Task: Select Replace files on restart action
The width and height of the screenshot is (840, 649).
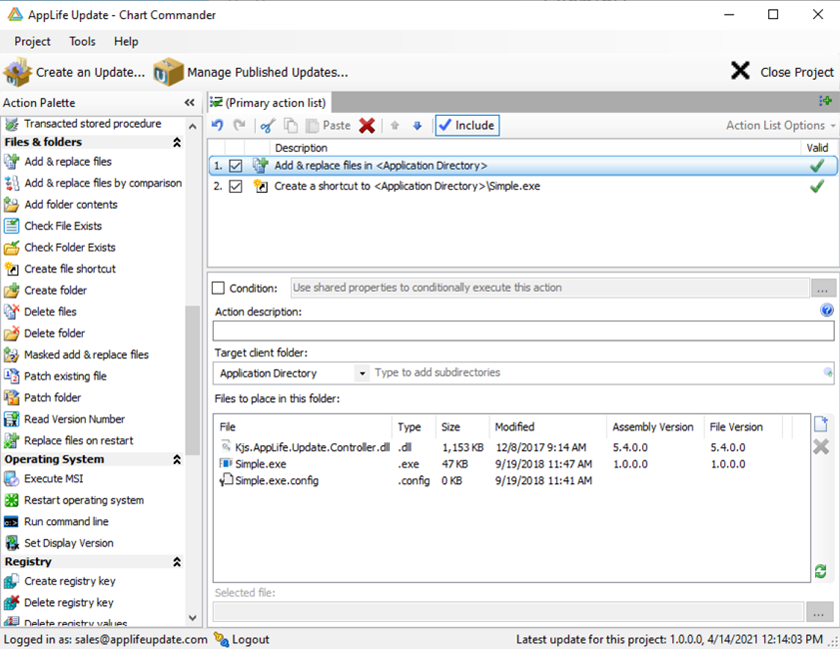Action: [69, 440]
